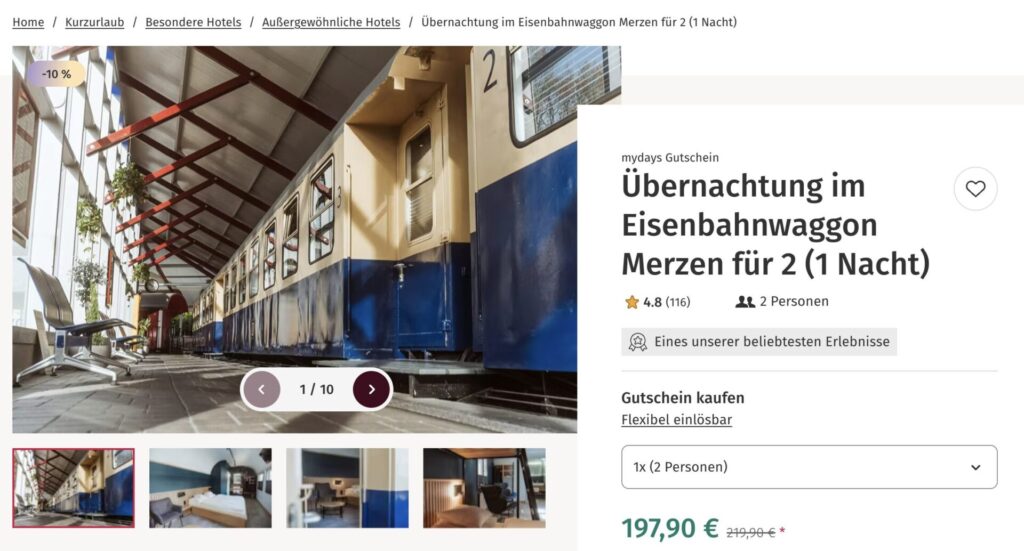
Task: Select first thumbnail of train exterior
Action: point(73,488)
